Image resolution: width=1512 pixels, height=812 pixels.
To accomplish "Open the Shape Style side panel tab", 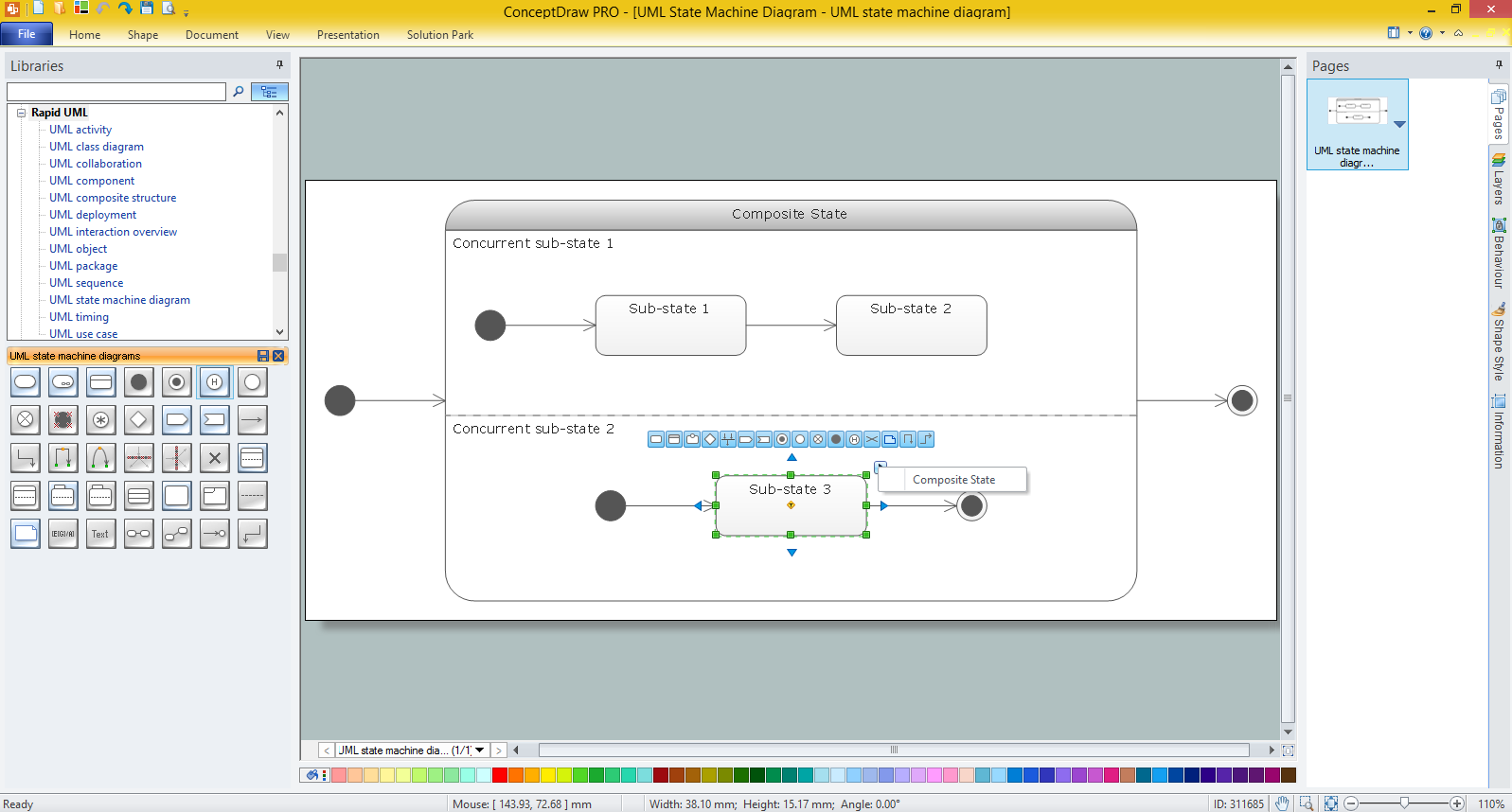I will point(1499,342).
